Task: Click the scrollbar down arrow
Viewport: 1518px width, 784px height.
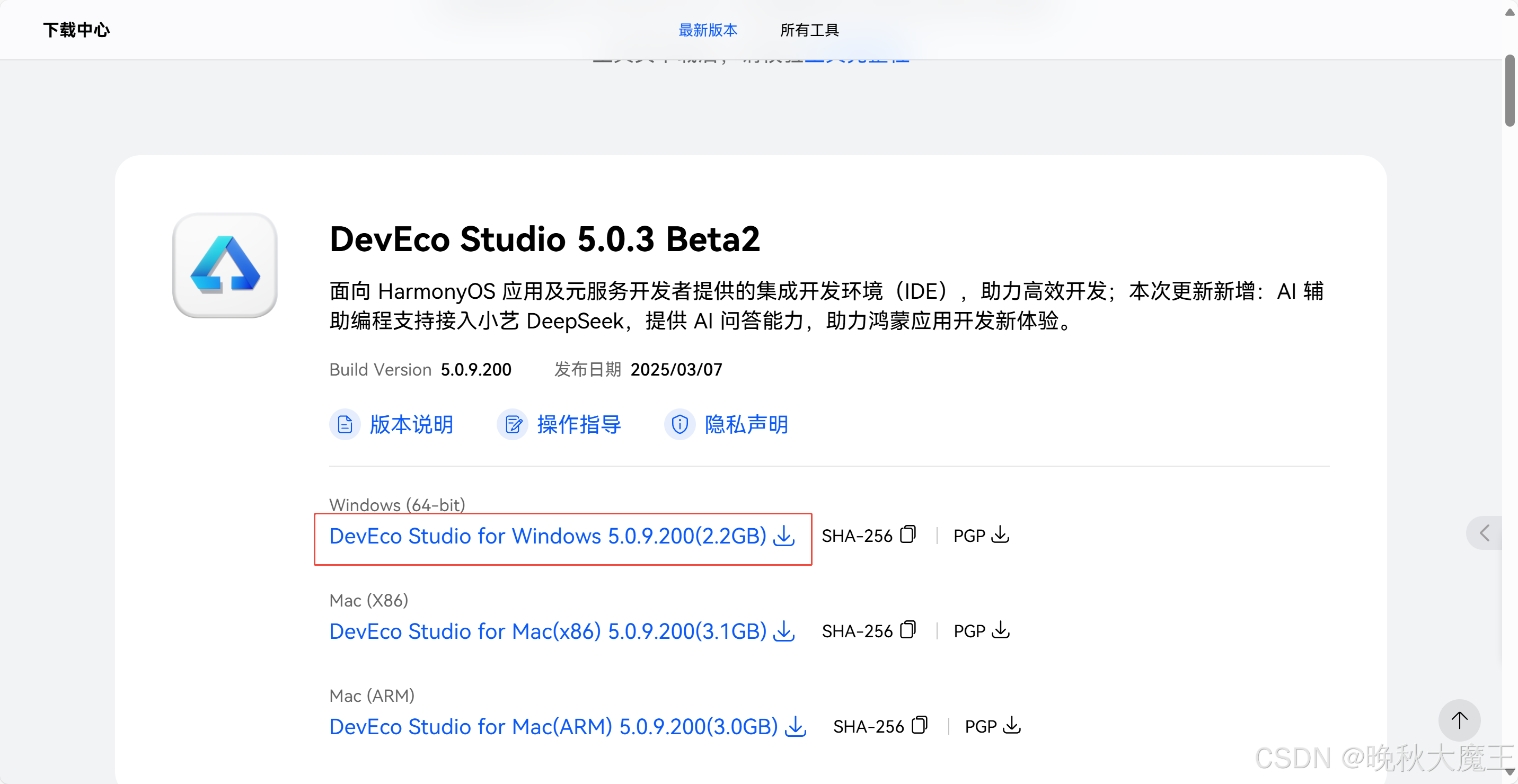Action: pyautogui.click(x=1509, y=772)
